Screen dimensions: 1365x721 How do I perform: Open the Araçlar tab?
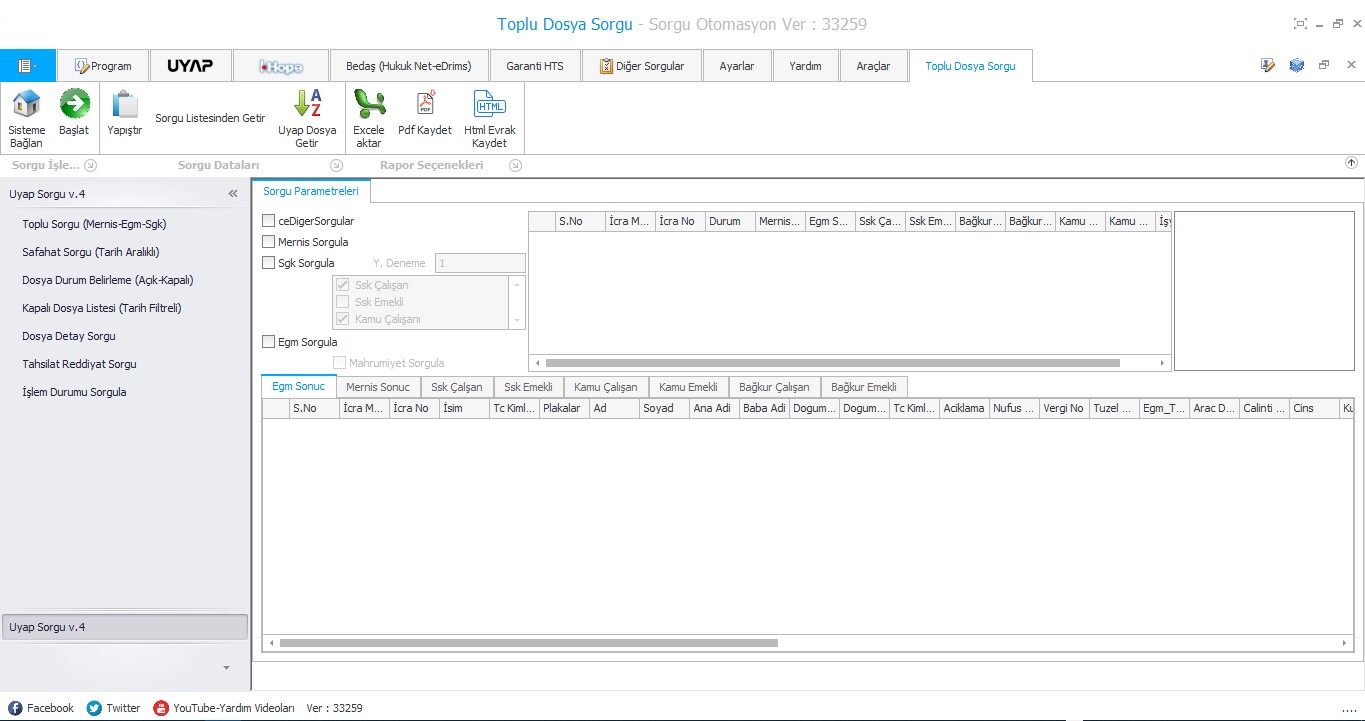click(873, 66)
